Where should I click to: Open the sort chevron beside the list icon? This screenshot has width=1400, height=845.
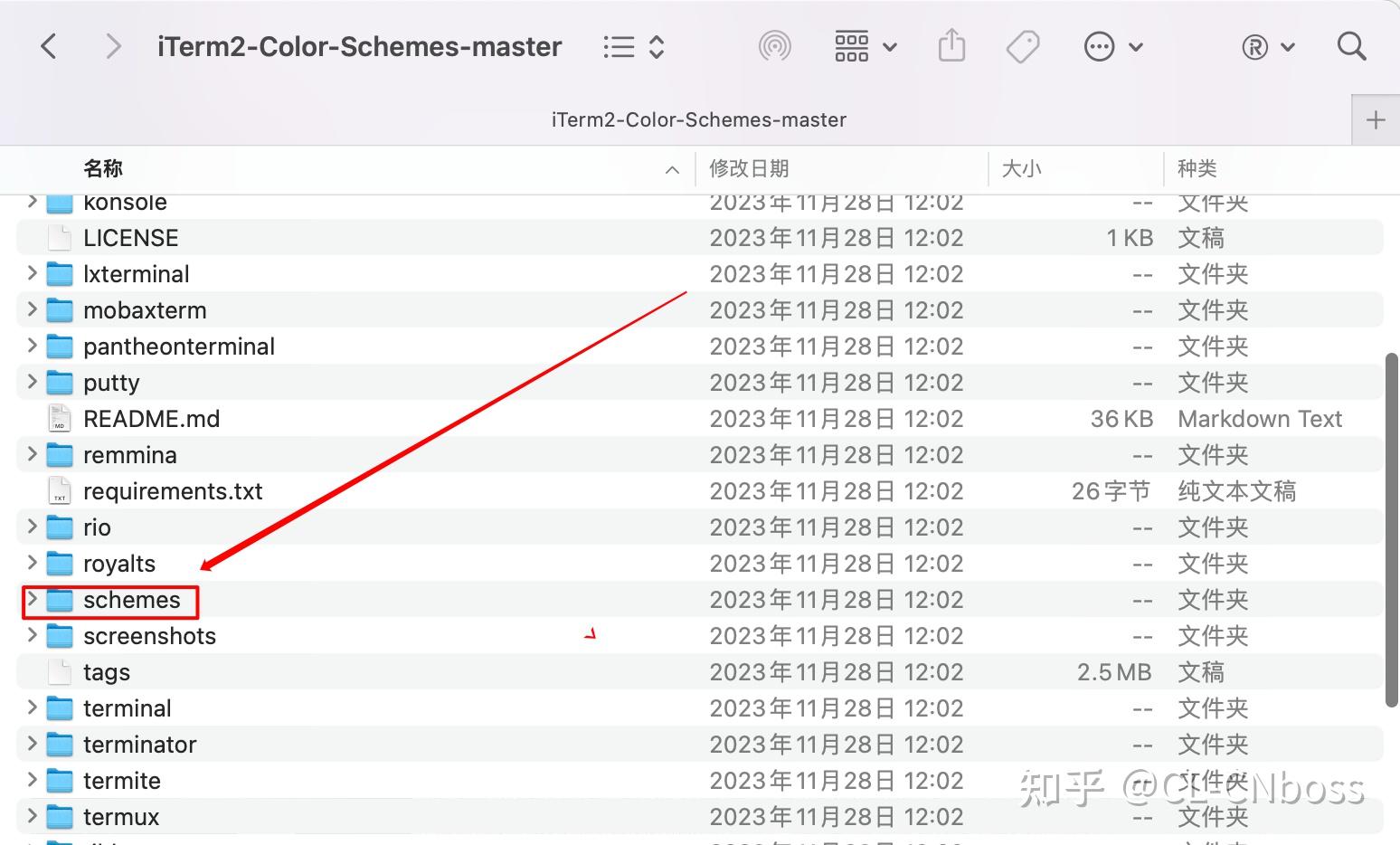click(x=657, y=46)
